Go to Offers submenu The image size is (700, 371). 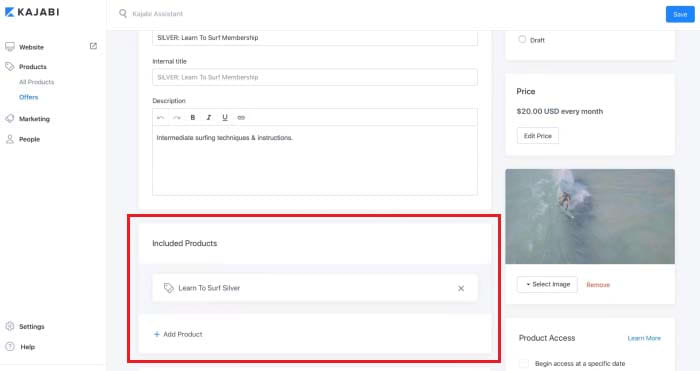coord(29,97)
